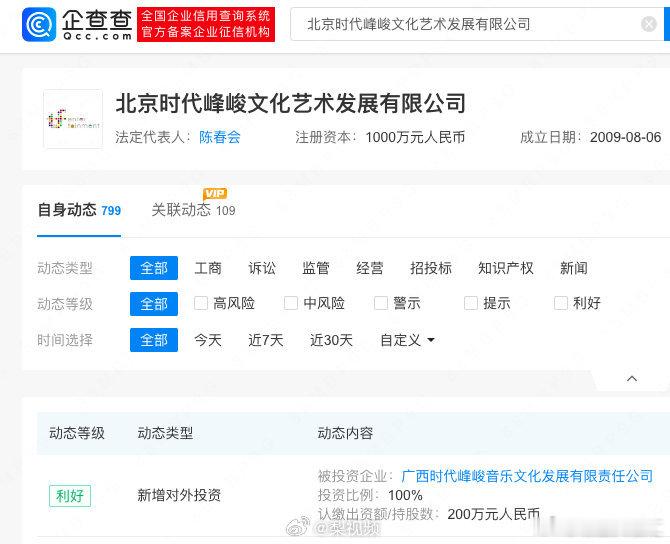Click the green 利好 tag in the table row

click(70, 496)
